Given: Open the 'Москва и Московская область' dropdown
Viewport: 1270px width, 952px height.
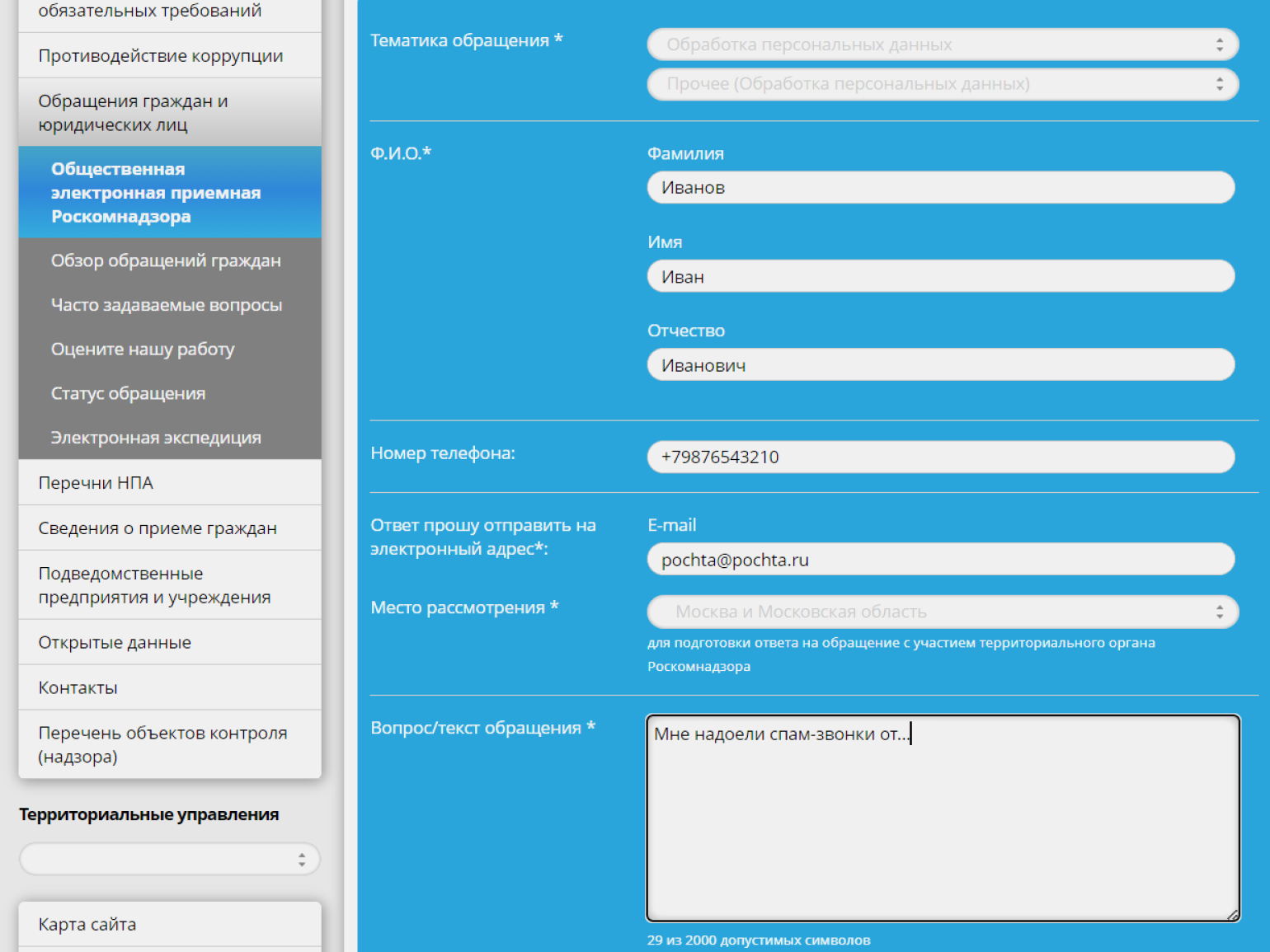Looking at the screenshot, I should tap(942, 612).
